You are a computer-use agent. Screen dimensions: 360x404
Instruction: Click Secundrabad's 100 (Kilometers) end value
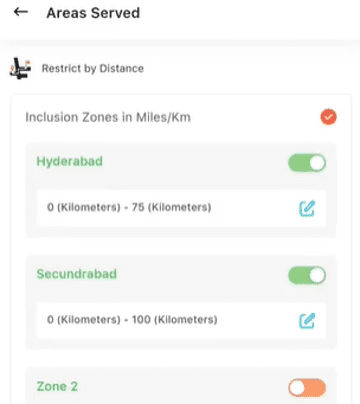pyautogui.click(x=175, y=320)
